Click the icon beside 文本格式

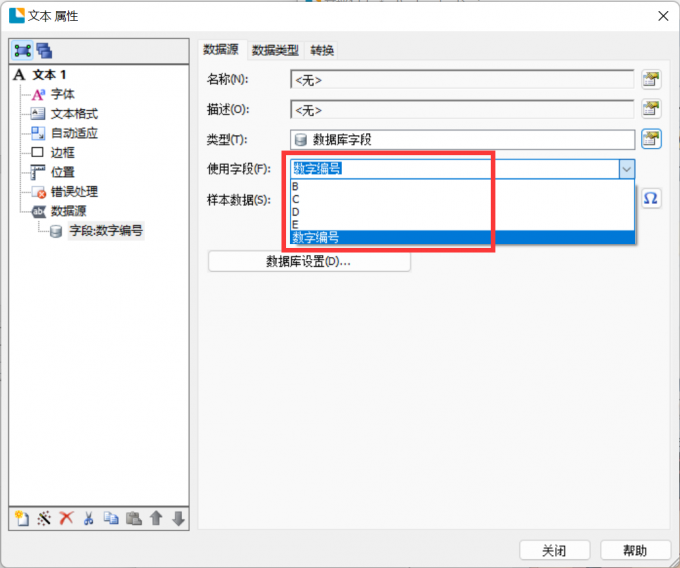coord(38,114)
